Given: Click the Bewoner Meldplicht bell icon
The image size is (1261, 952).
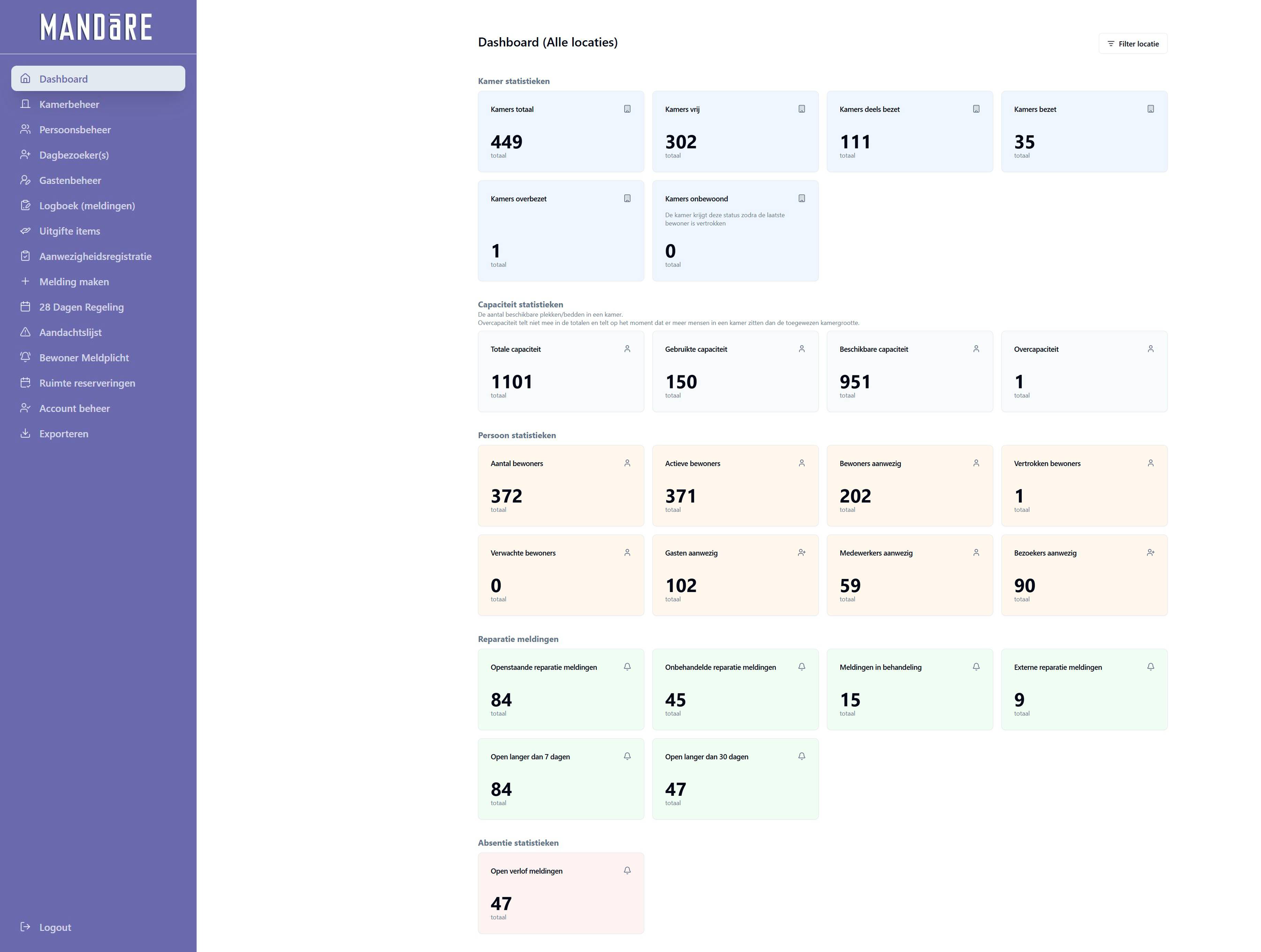Looking at the screenshot, I should click(25, 357).
